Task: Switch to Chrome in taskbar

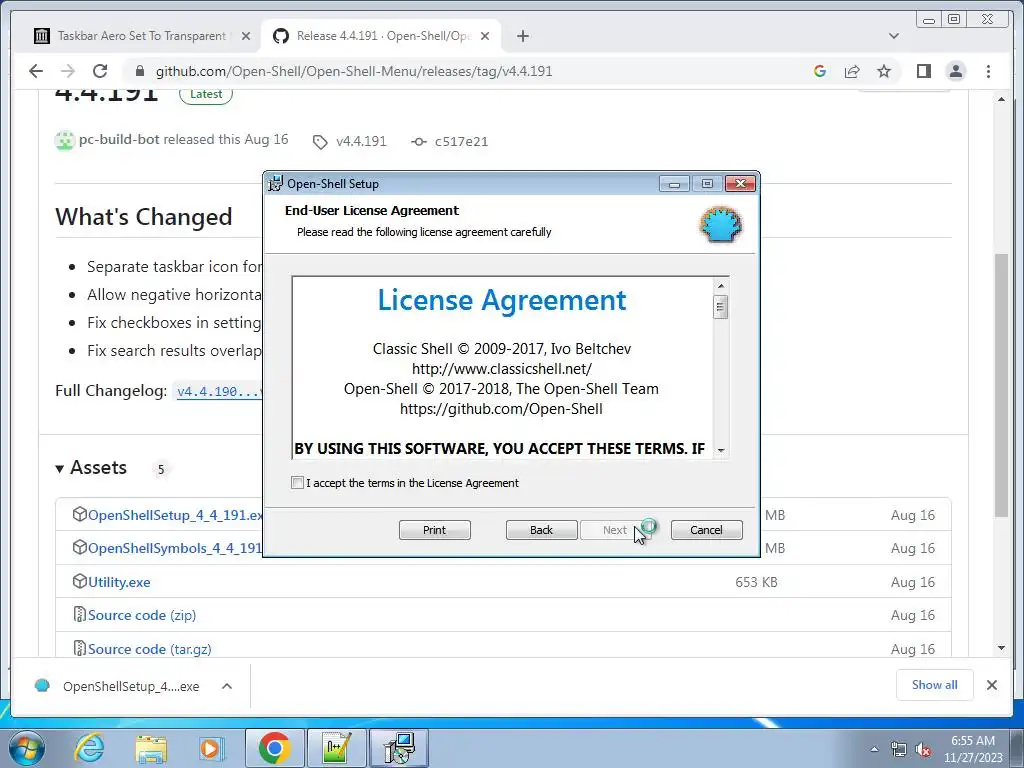Action: 274,748
